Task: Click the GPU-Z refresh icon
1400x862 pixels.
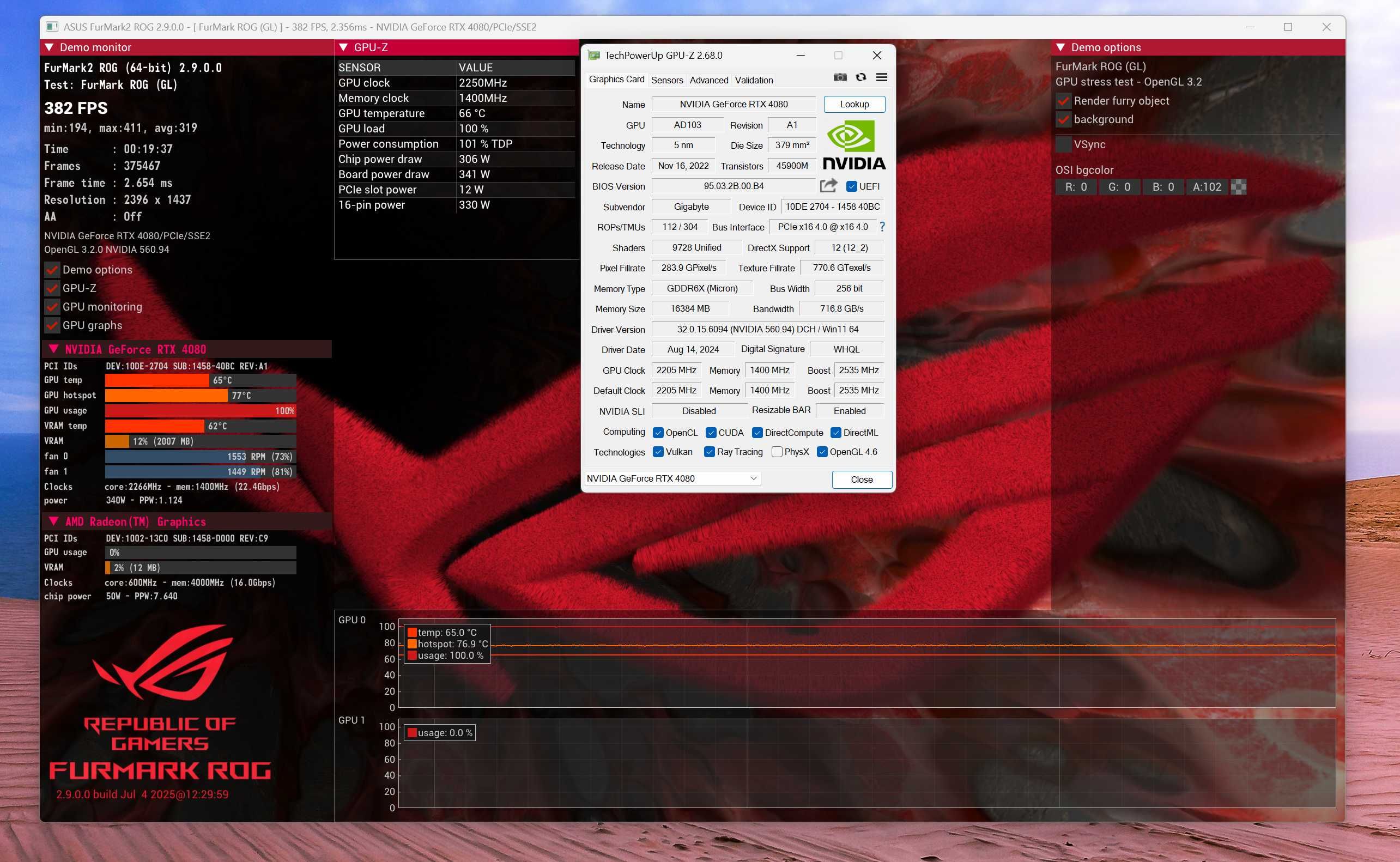Action: tap(860, 77)
